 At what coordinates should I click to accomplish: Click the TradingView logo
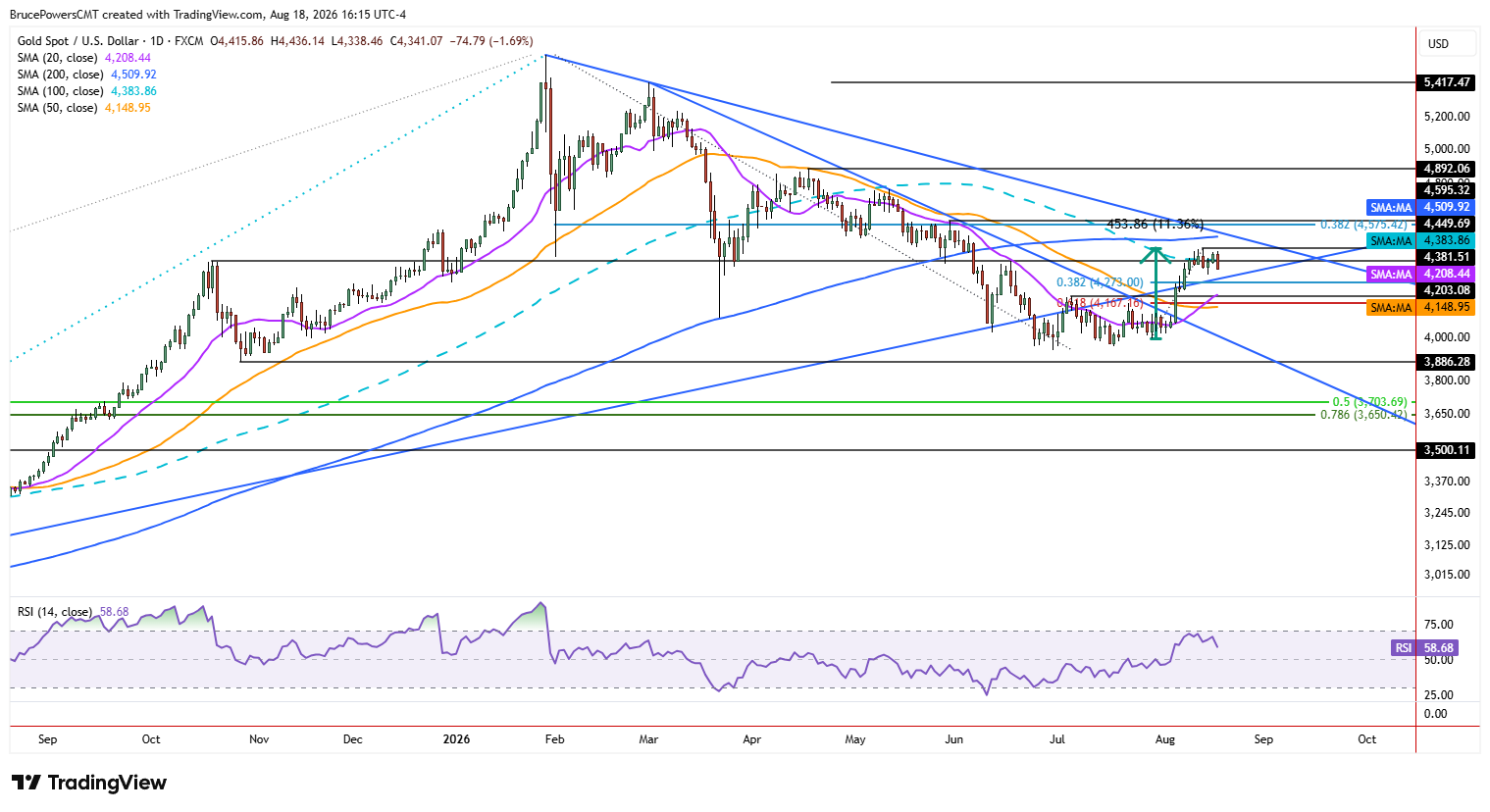tap(89, 783)
